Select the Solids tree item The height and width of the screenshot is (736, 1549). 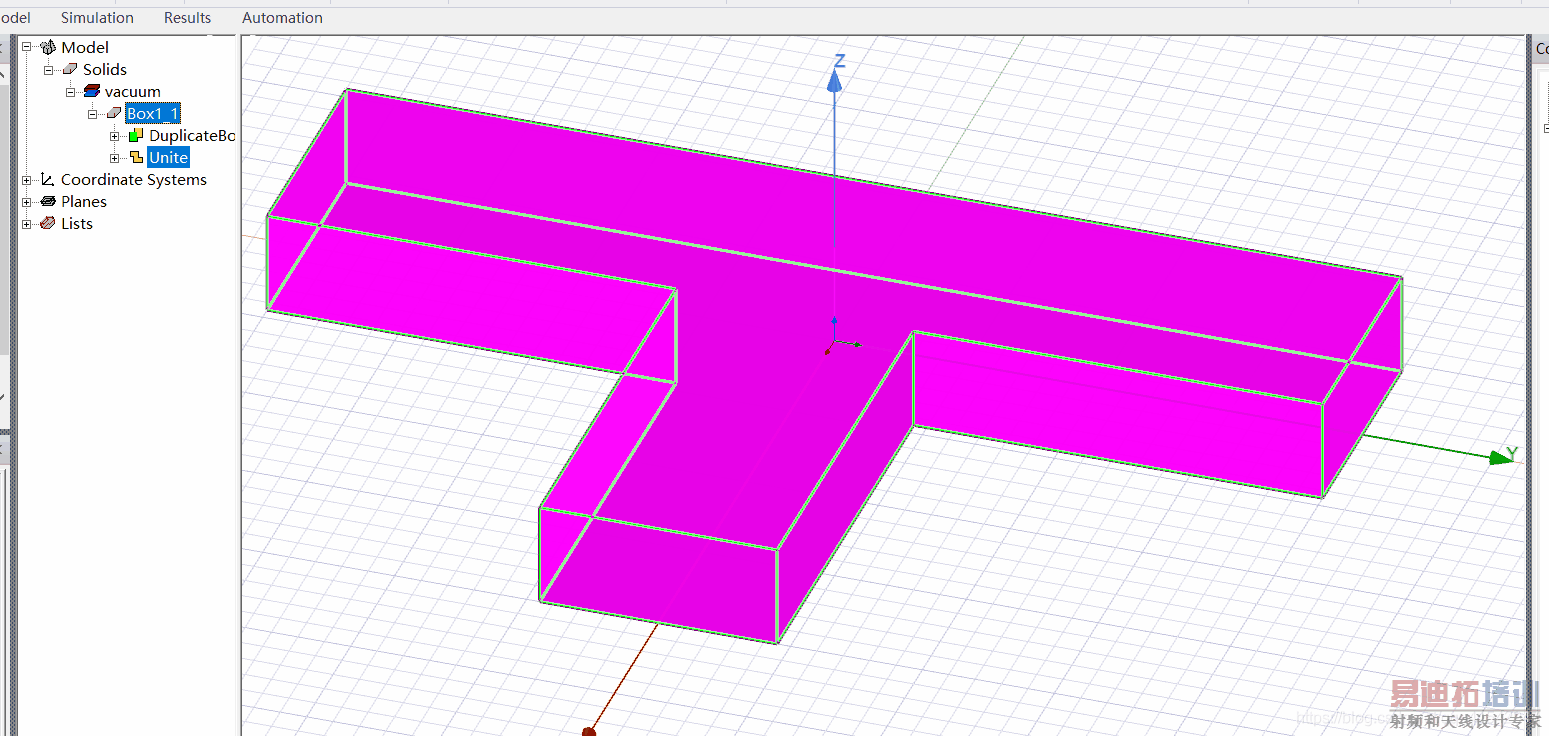click(105, 69)
